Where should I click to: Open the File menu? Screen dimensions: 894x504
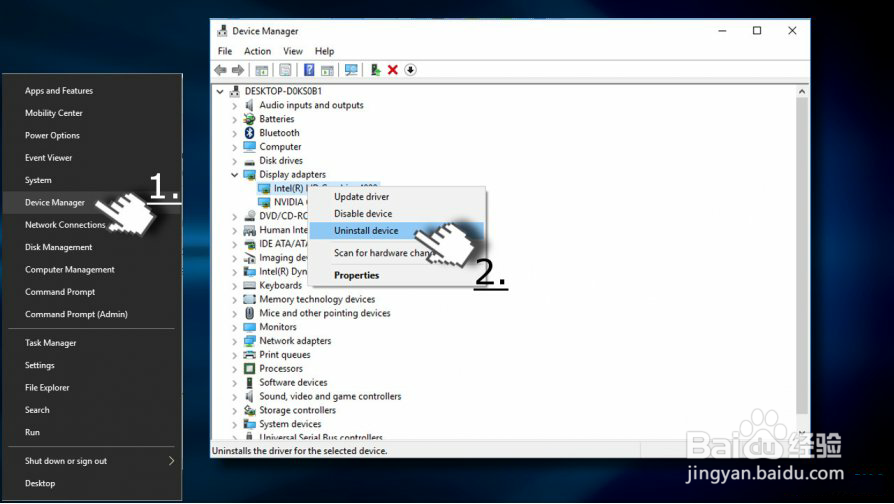[225, 51]
